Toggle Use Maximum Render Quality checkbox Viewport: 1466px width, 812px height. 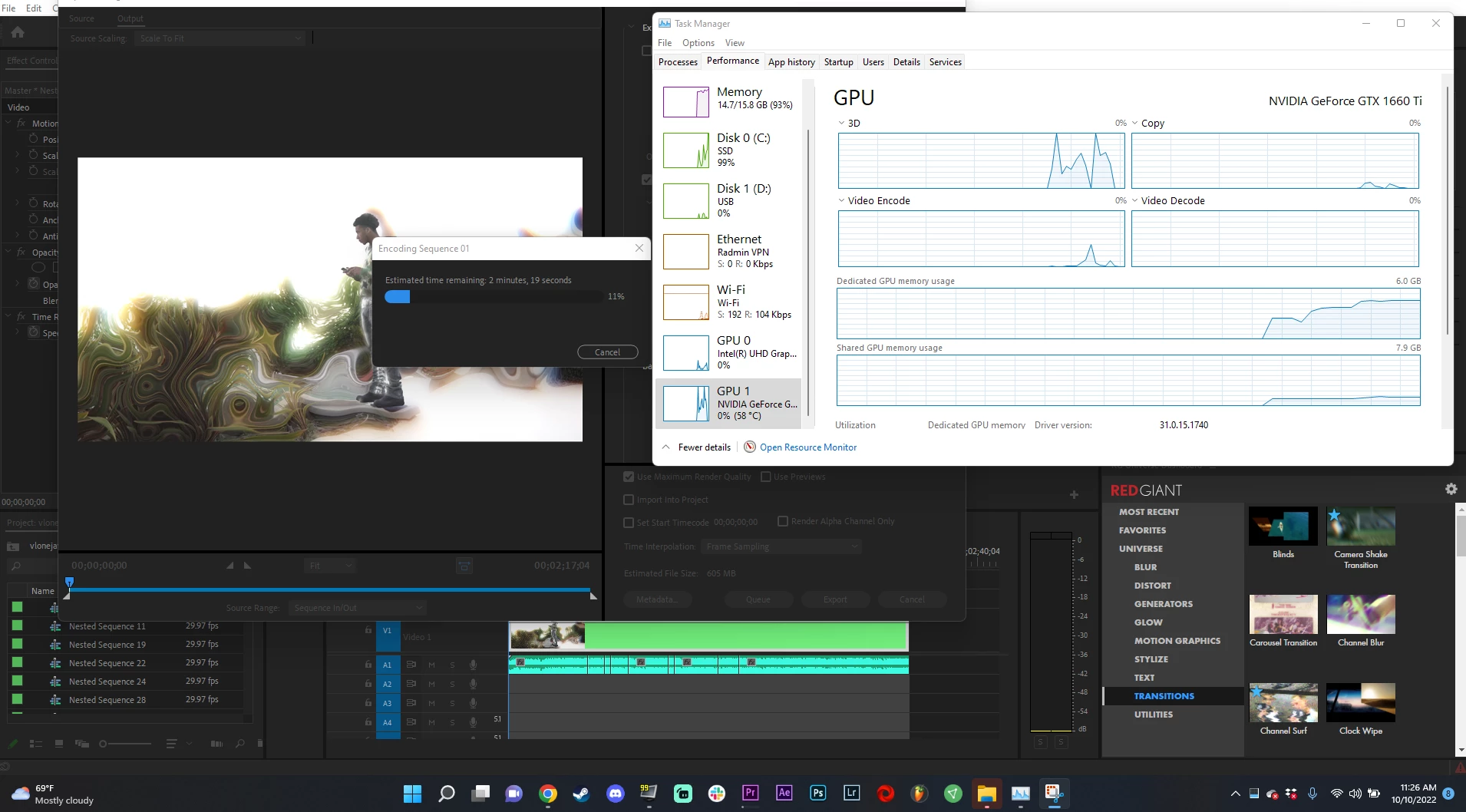click(629, 477)
